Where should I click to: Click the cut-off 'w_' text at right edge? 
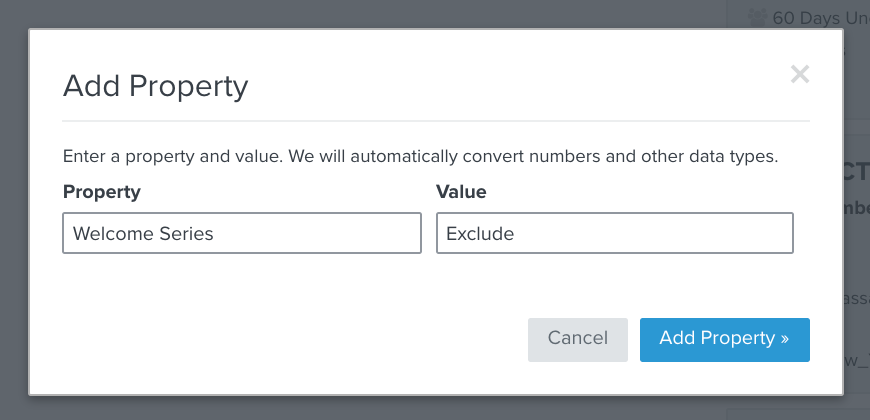857,360
